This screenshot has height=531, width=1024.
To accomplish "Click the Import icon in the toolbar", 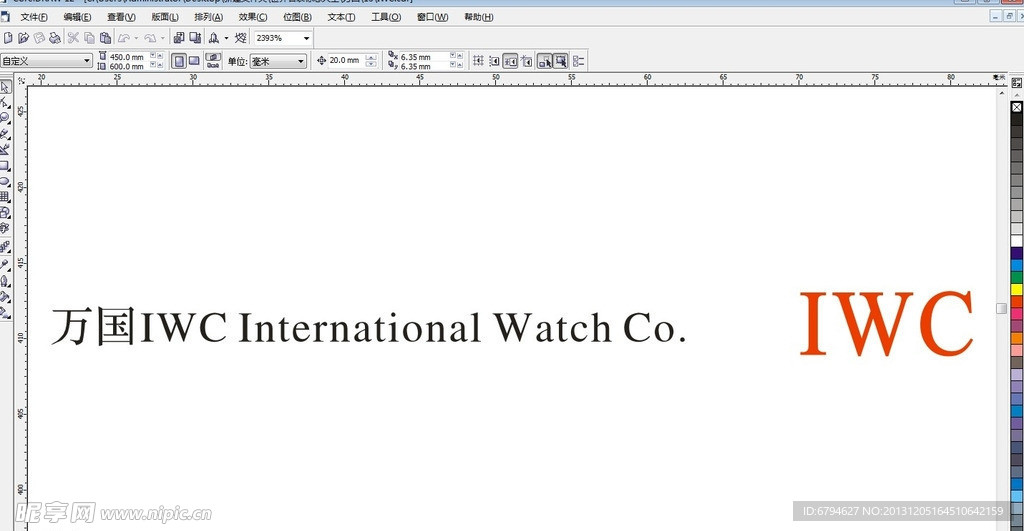I will click(x=179, y=38).
